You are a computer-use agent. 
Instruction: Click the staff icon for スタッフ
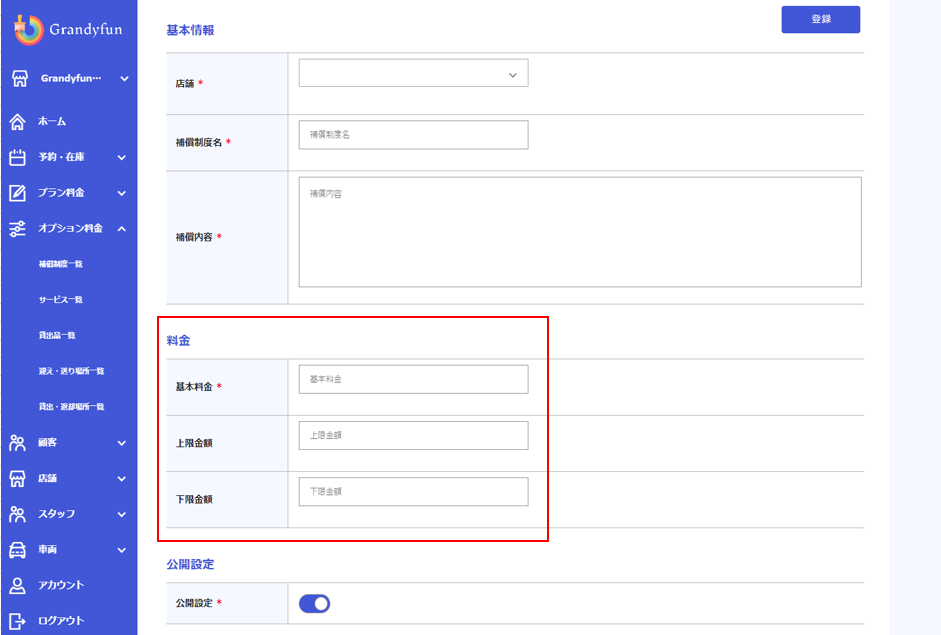pyautogui.click(x=17, y=514)
